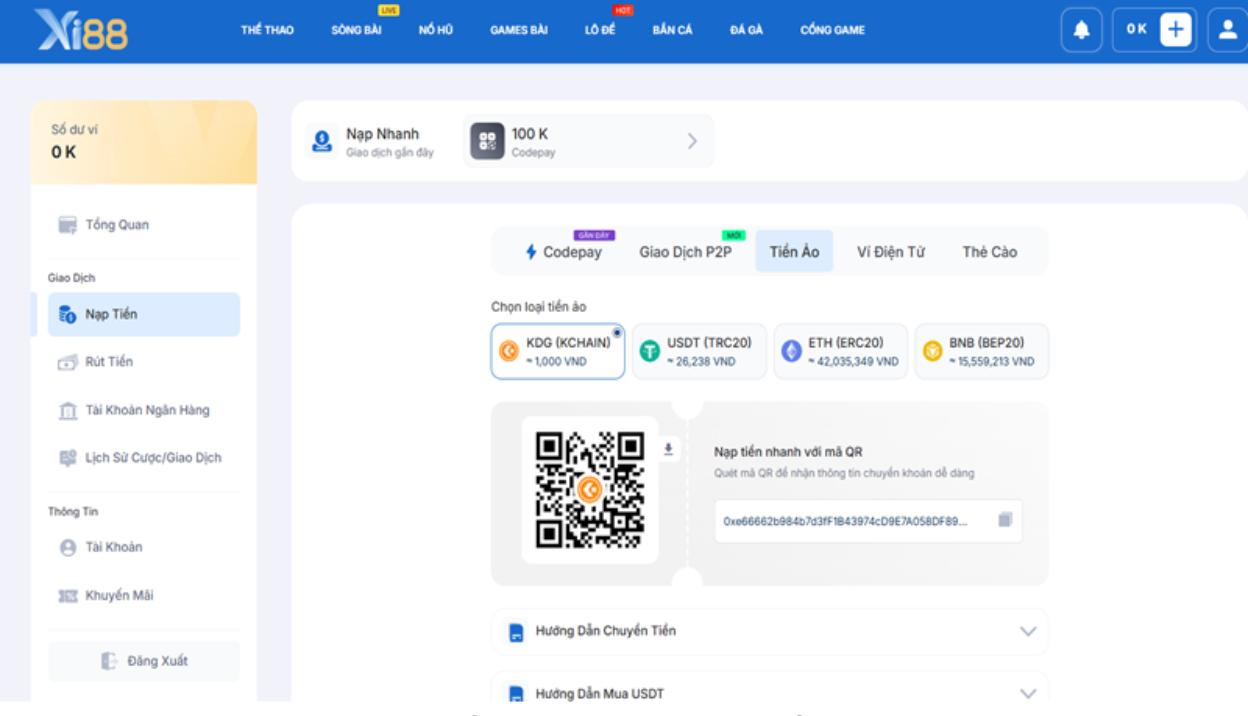The width and height of the screenshot is (1248, 716).
Task: Switch to Ví Điện Tử tab
Action: tap(891, 252)
